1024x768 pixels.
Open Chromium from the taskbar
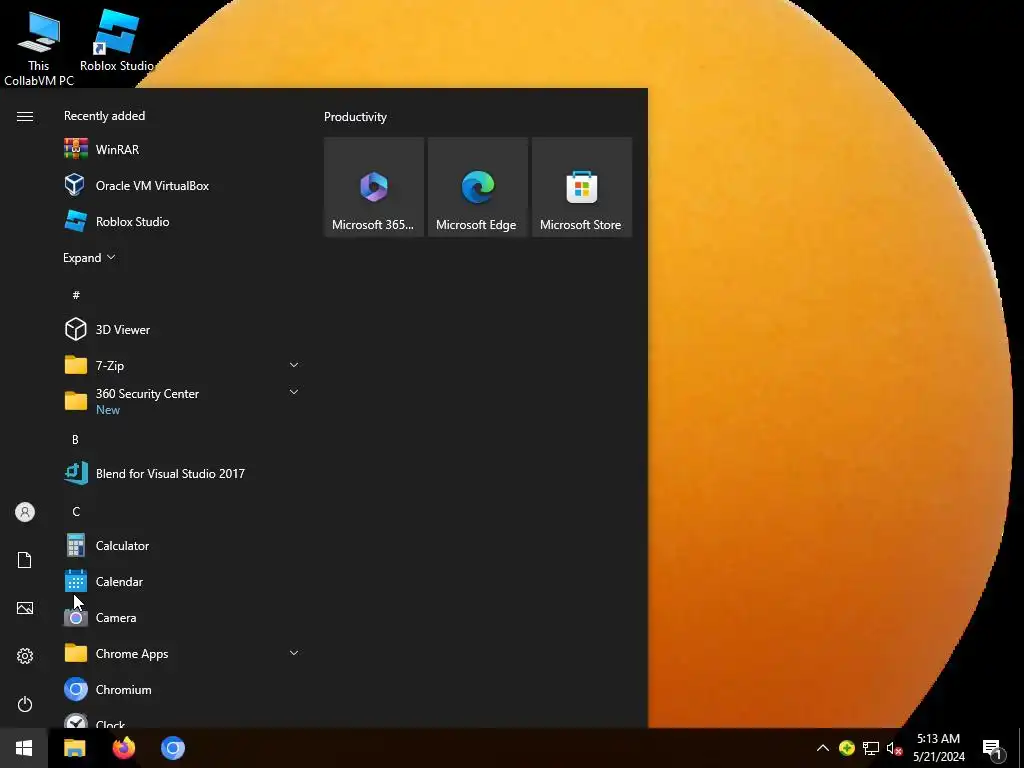pos(173,748)
